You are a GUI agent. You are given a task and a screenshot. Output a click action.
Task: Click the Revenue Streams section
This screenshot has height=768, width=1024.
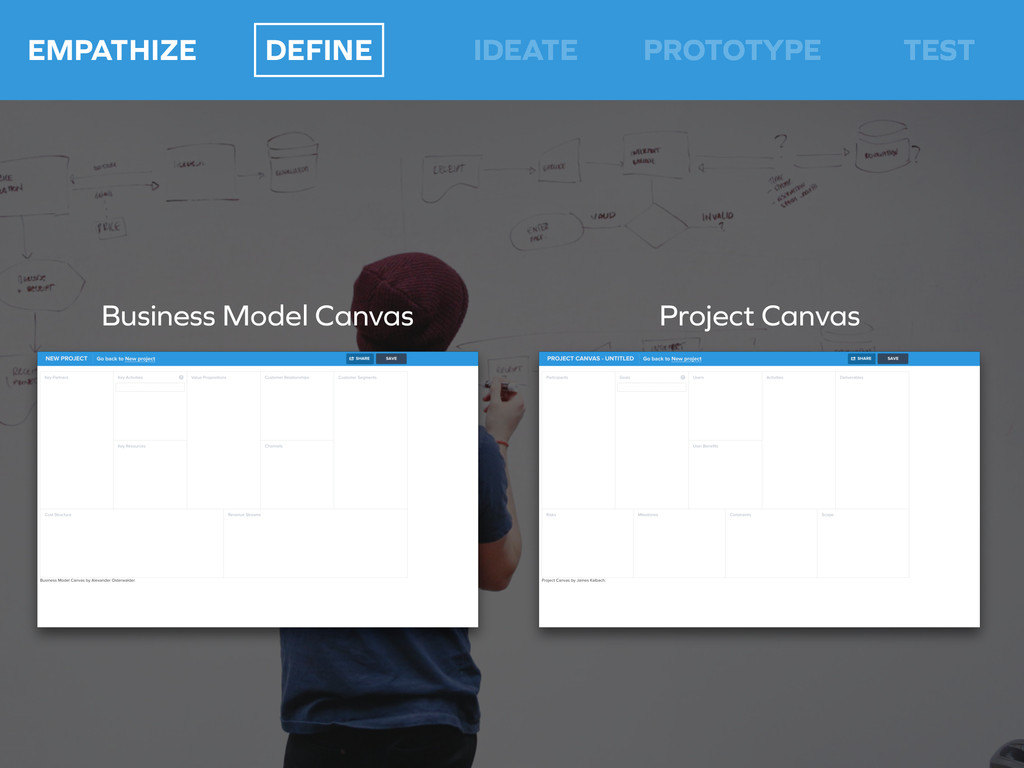[315, 545]
